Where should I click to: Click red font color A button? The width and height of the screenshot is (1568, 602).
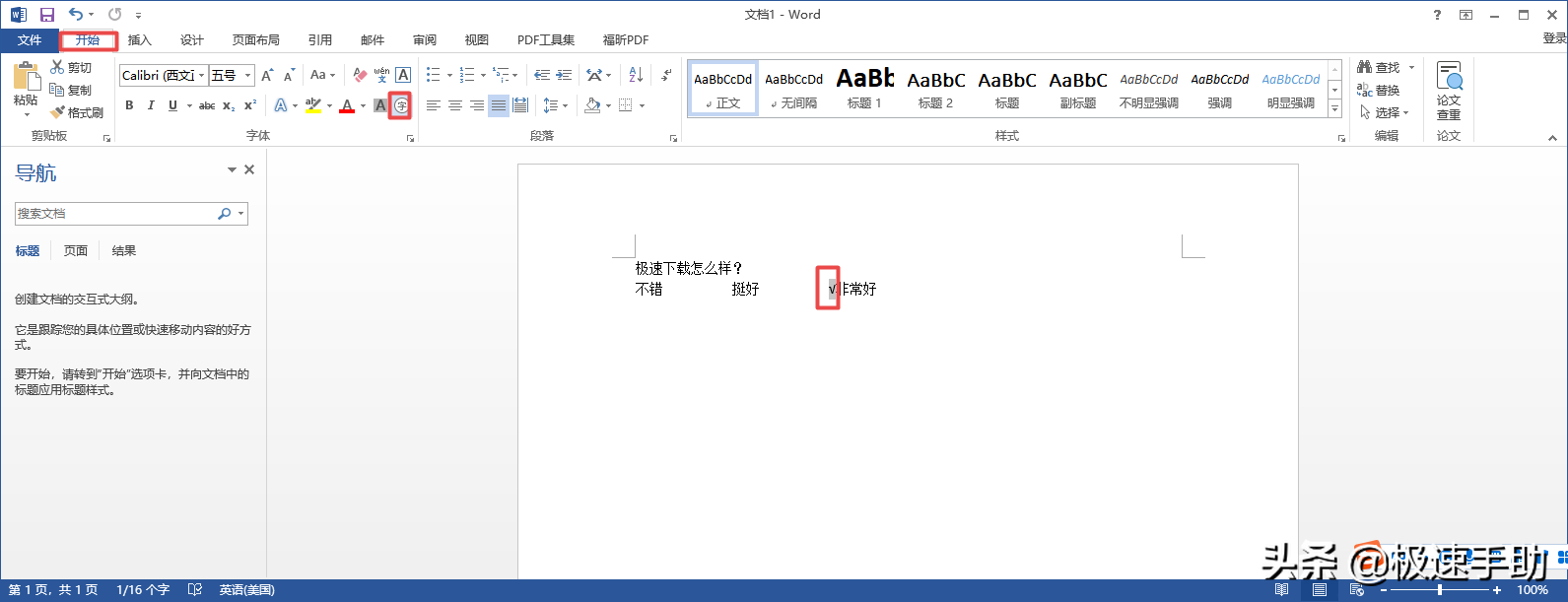coord(347,105)
